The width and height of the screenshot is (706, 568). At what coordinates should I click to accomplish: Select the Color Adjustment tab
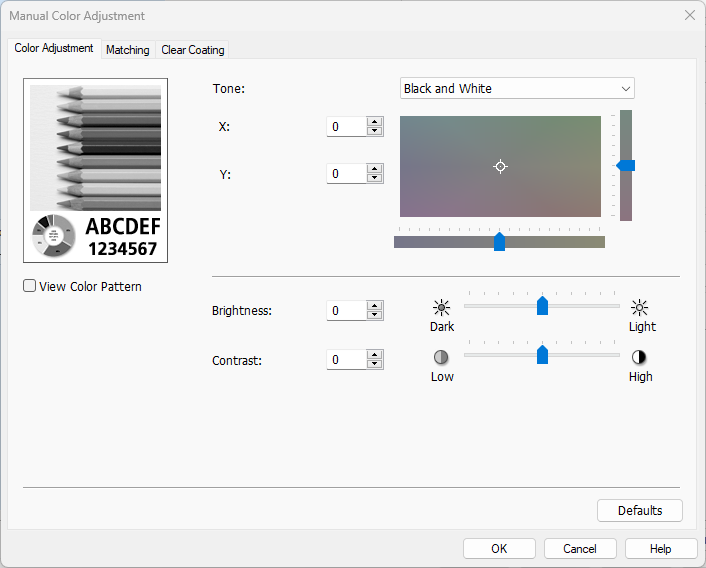(54, 48)
